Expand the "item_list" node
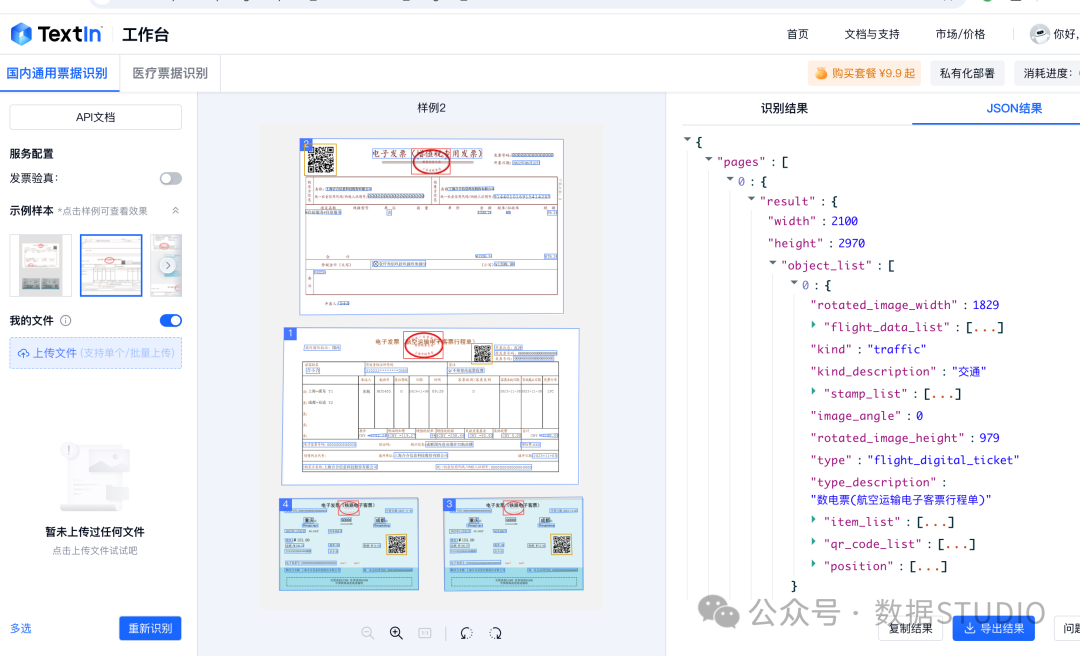 (813, 519)
